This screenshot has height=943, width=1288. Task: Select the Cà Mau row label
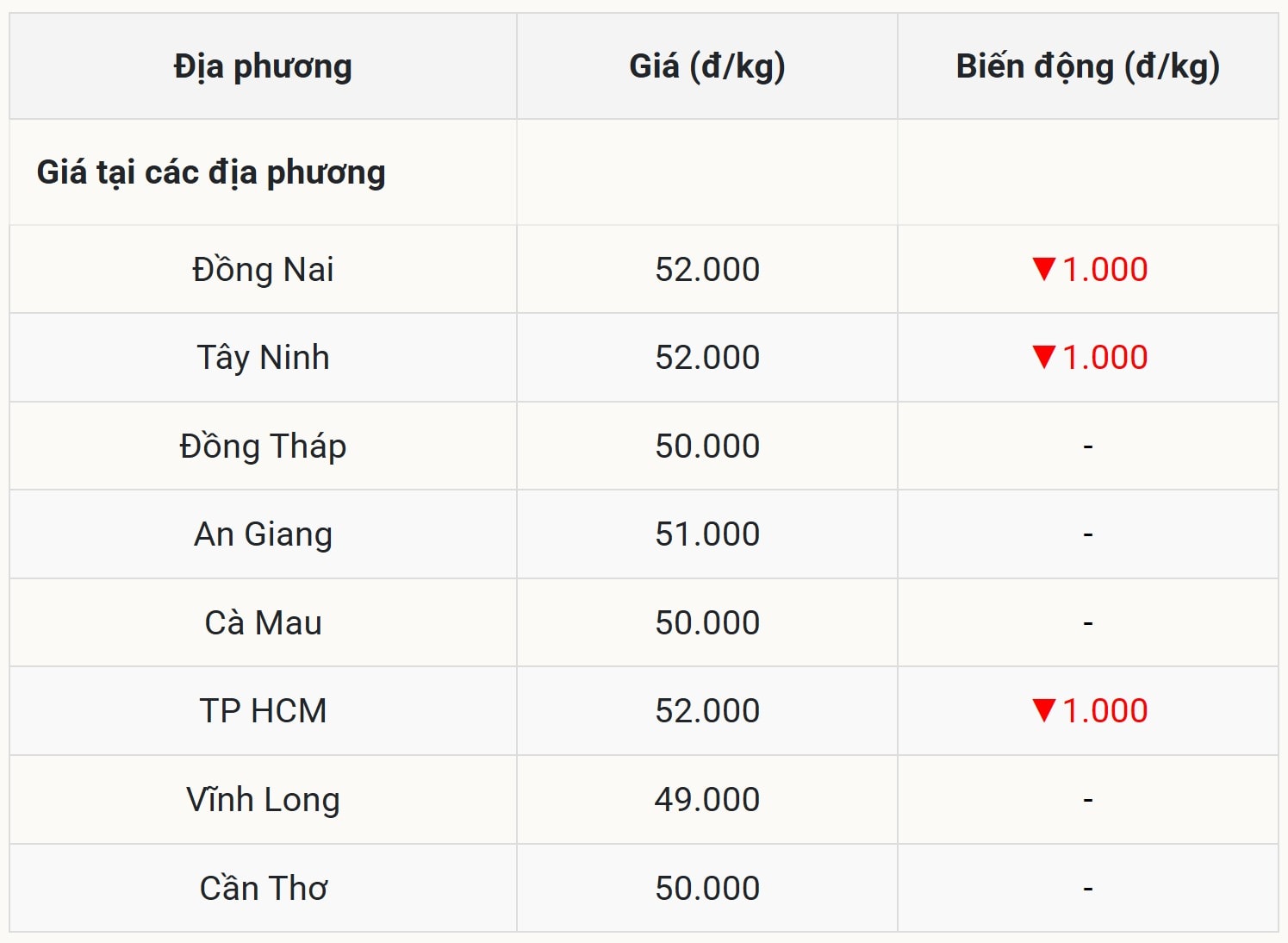click(263, 622)
